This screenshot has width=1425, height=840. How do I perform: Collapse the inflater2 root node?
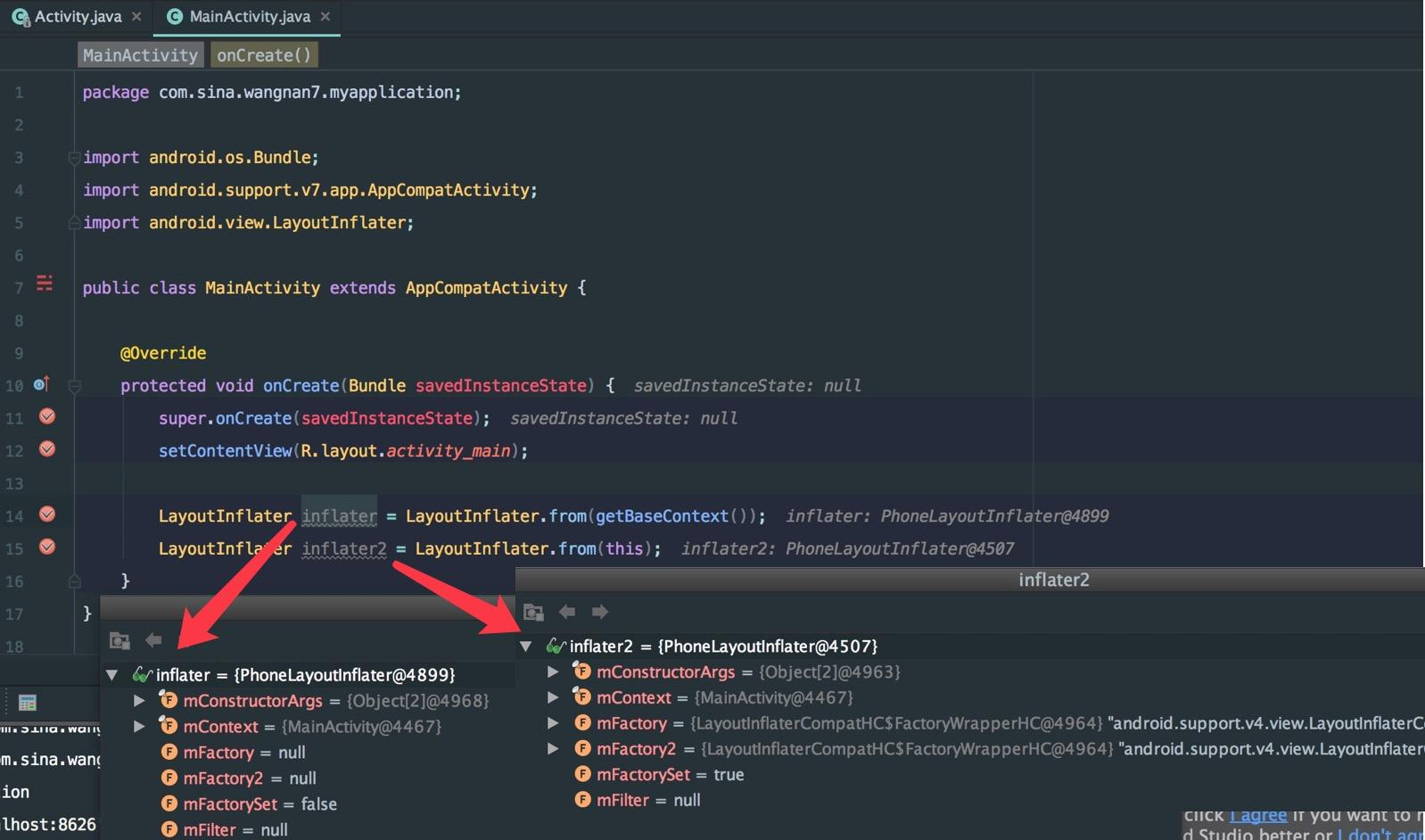[526, 646]
